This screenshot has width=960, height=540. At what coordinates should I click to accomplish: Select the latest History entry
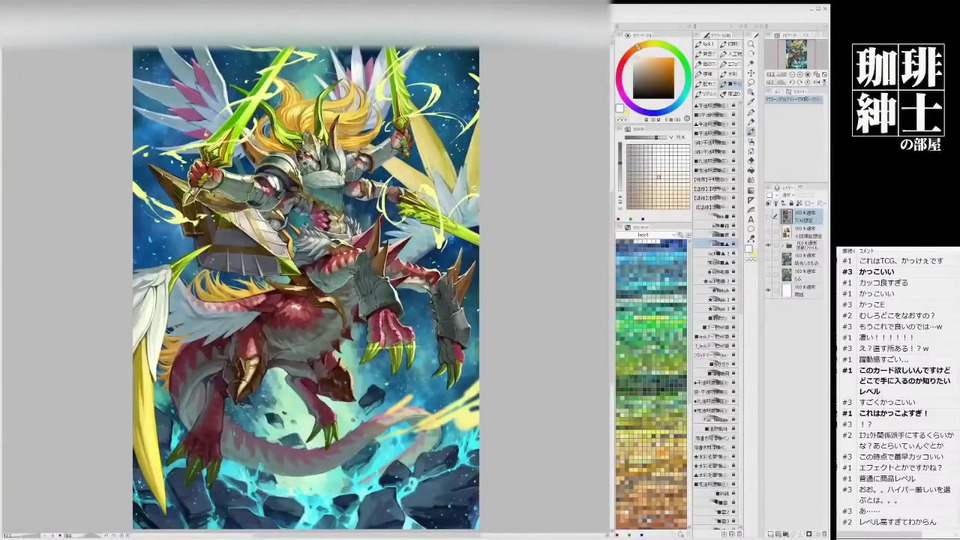[793, 100]
